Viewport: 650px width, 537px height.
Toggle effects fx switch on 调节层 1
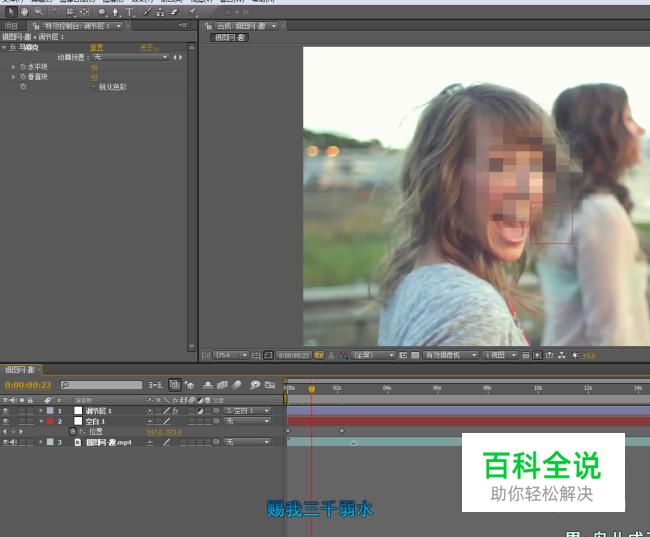pyautogui.click(x=175, y=411)
